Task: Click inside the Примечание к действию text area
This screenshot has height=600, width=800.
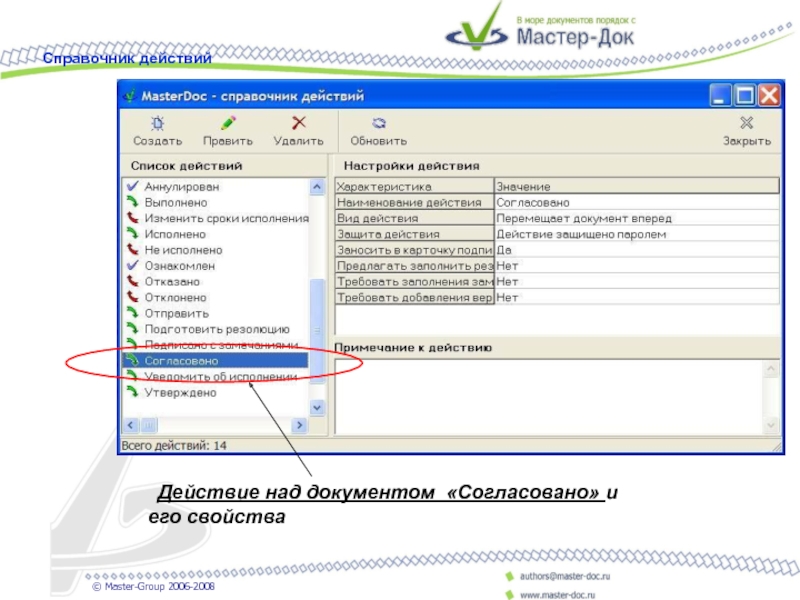Action: click(548, 396)
